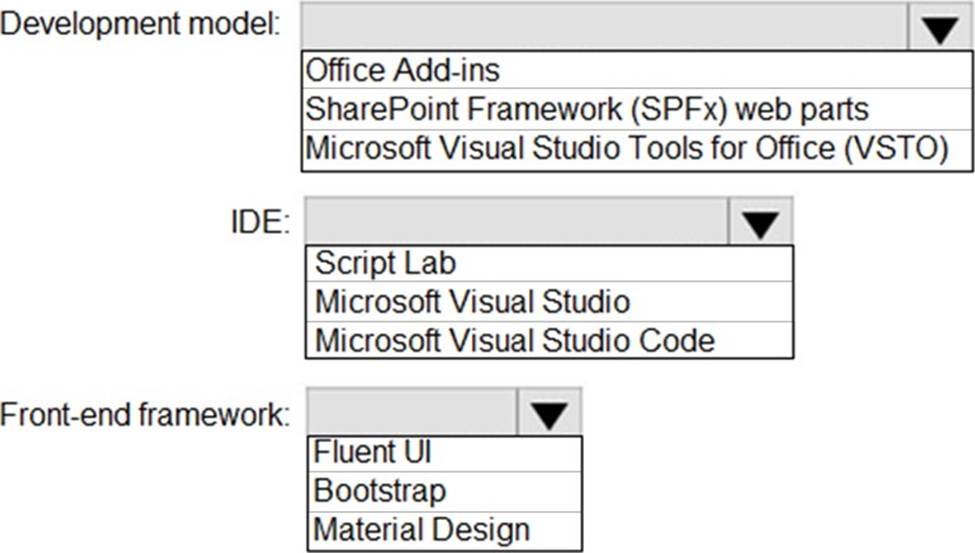Collapse the IDE options list via its arrow
Image resolution: width=975 pixels, height=553 pixels.
coord(760,222)
